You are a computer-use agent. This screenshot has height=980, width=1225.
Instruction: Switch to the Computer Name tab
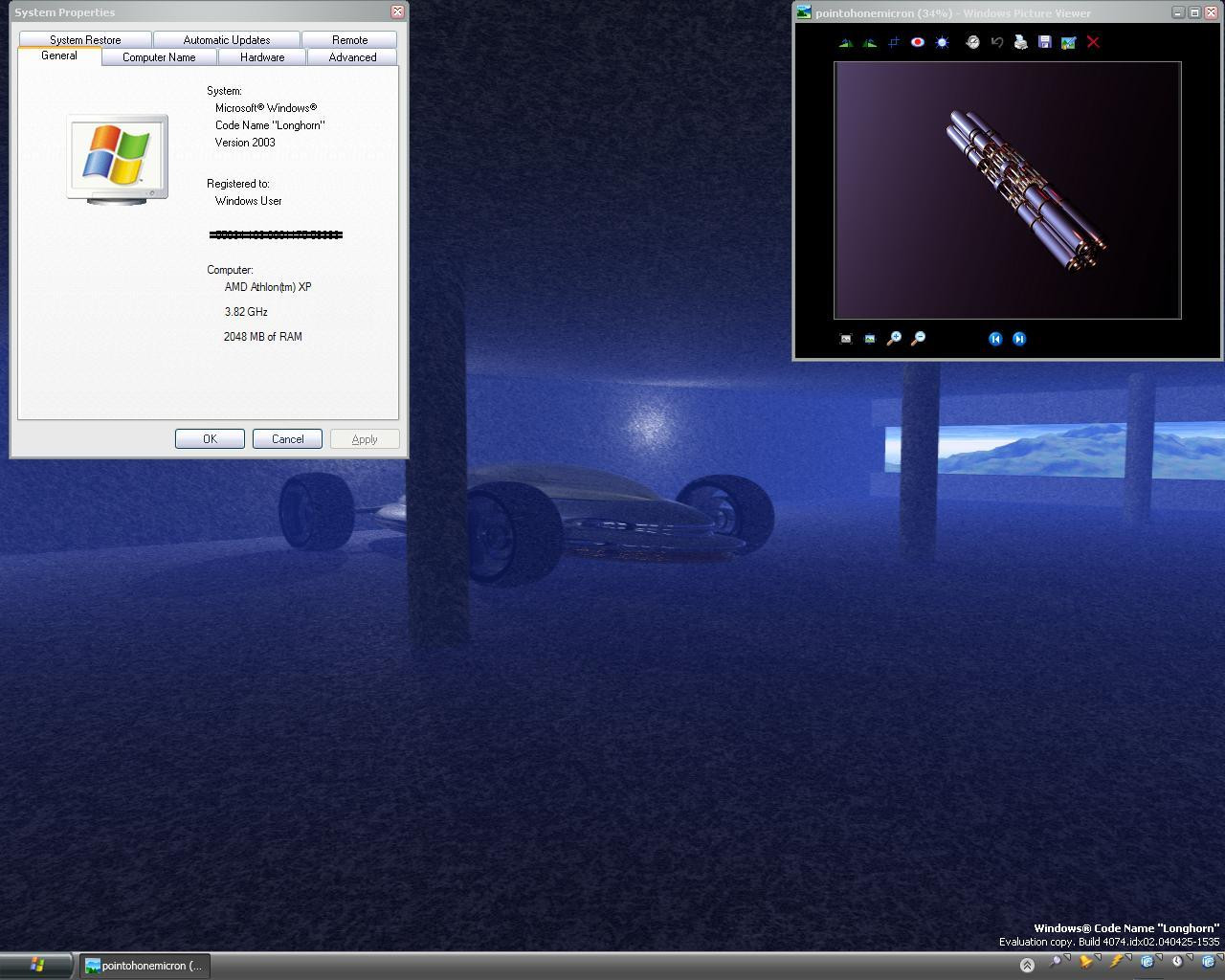click(159, 57)
